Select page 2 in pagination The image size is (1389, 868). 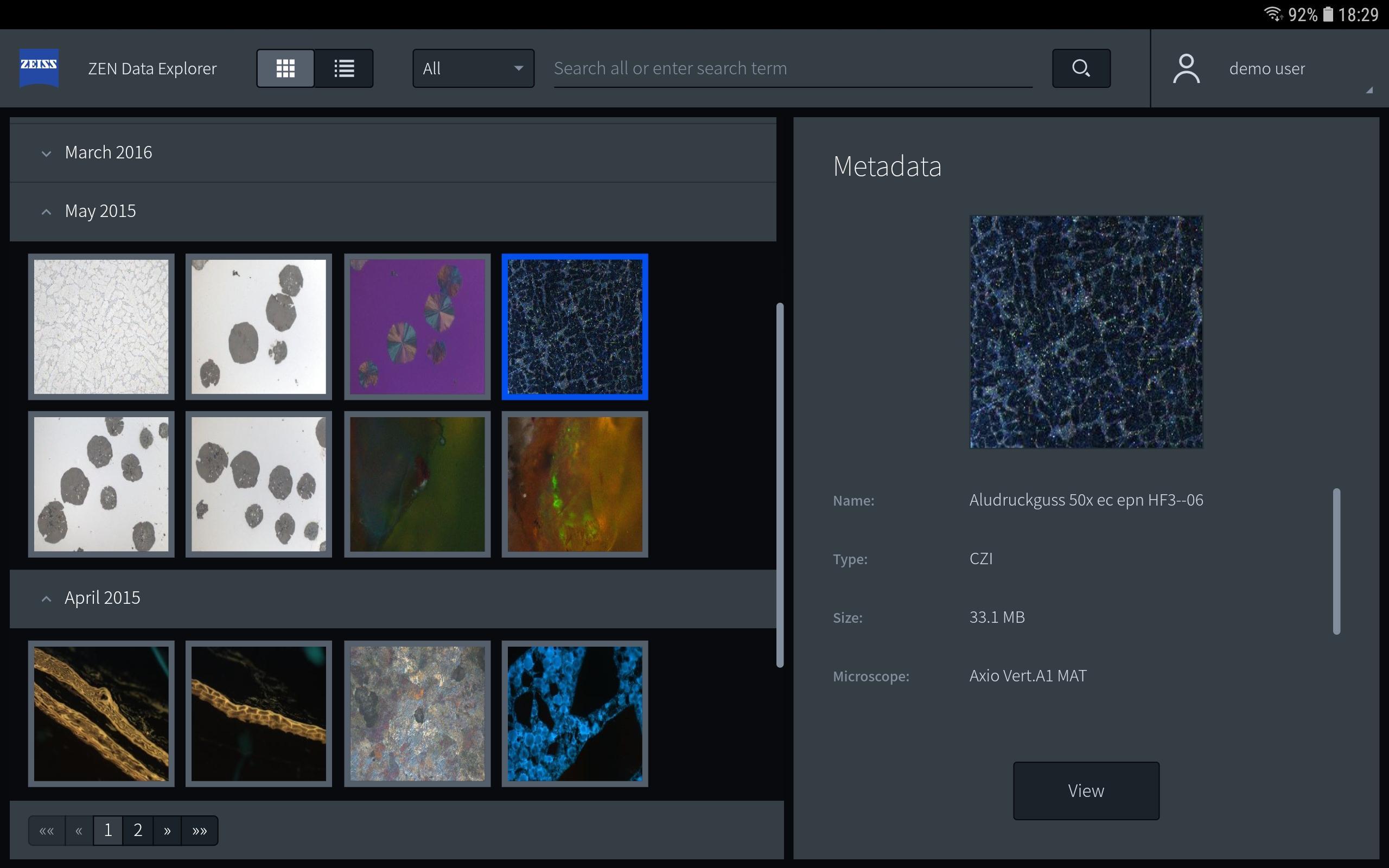(x=138, y=830)
